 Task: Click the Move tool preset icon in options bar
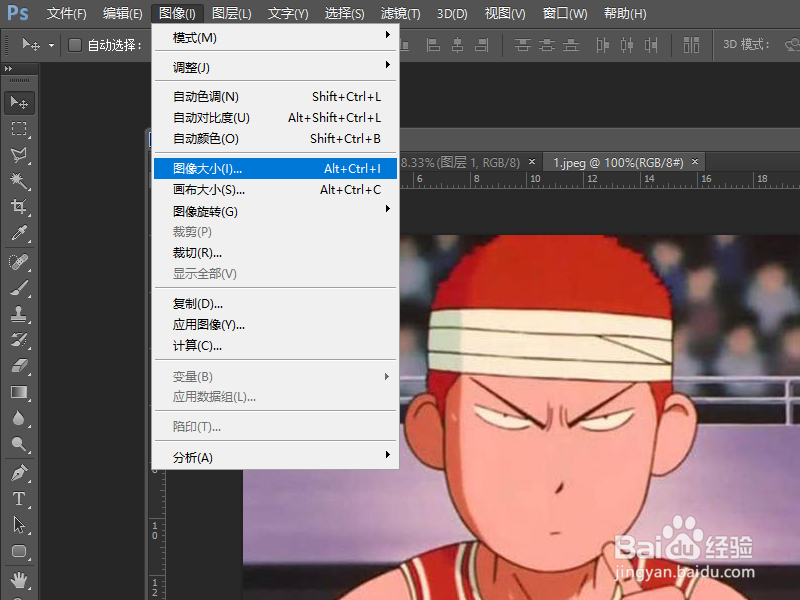tap(31, 45)
